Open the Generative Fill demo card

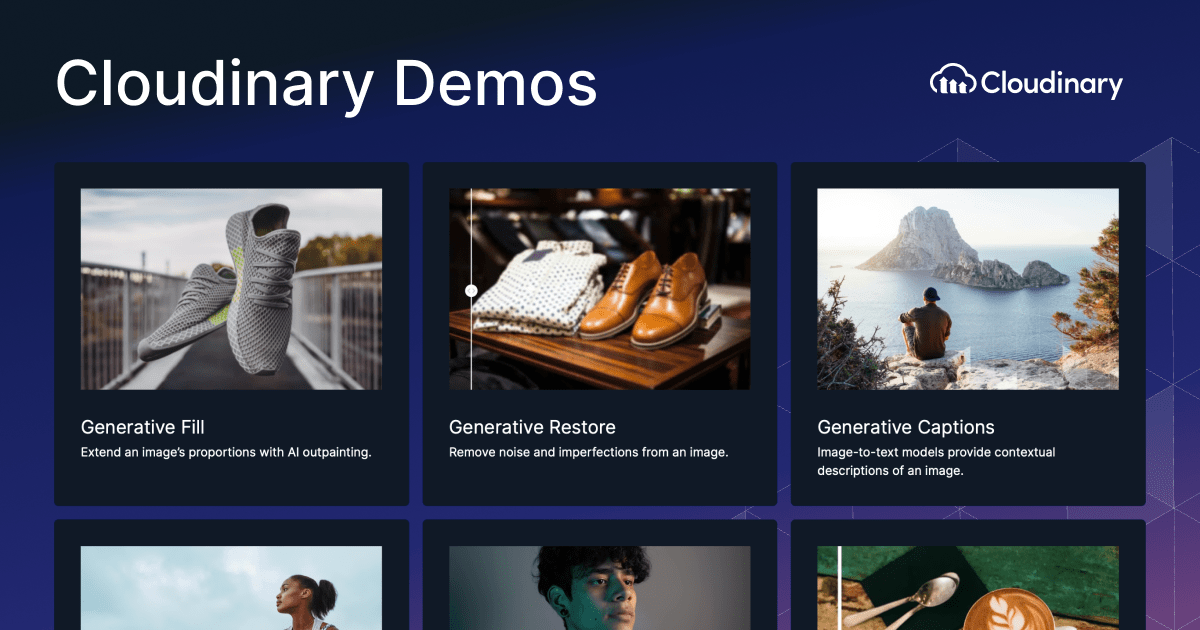click(231, 333)
